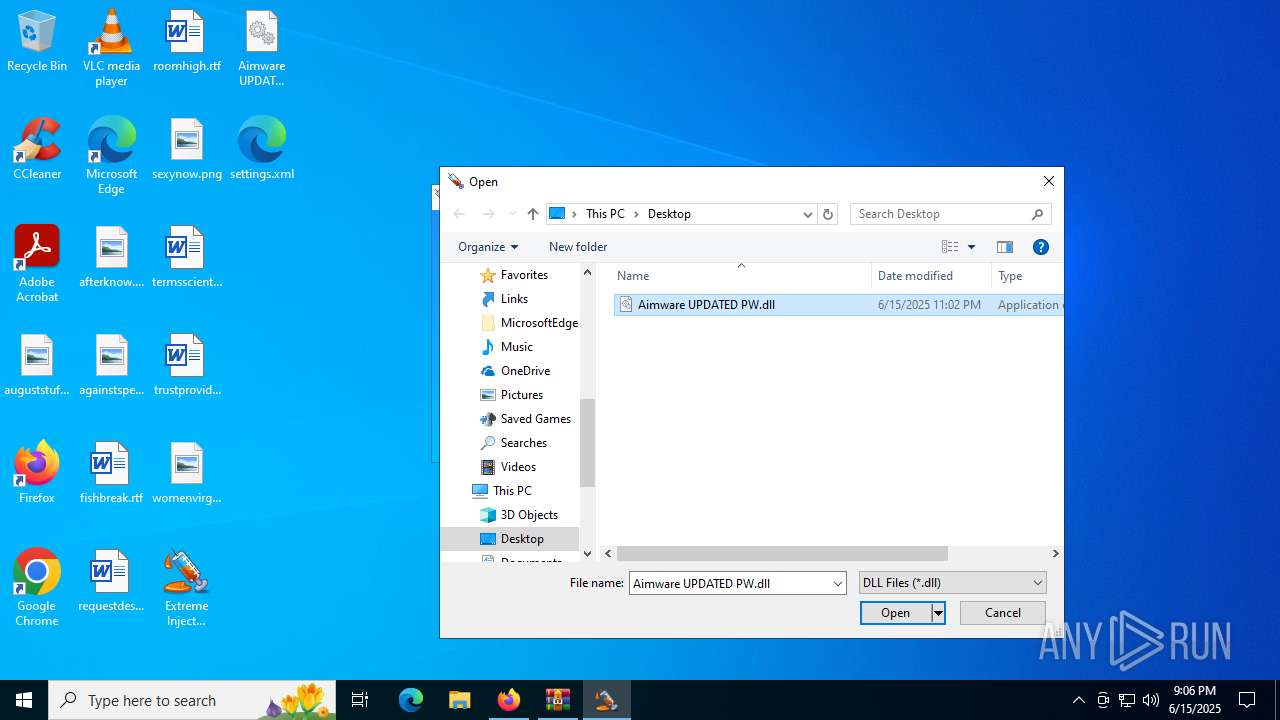Click Extreme Injector taskbar icon

[606, 700]
